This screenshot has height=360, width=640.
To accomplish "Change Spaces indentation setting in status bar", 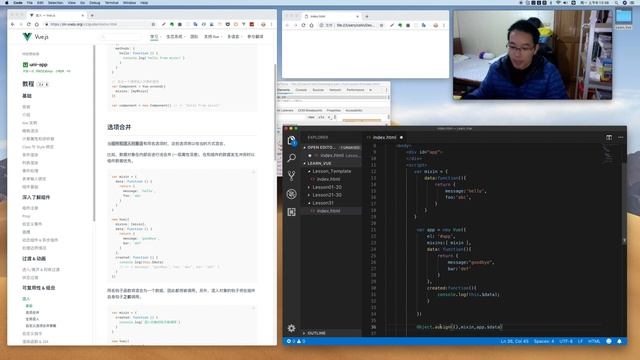I will 544,341.
